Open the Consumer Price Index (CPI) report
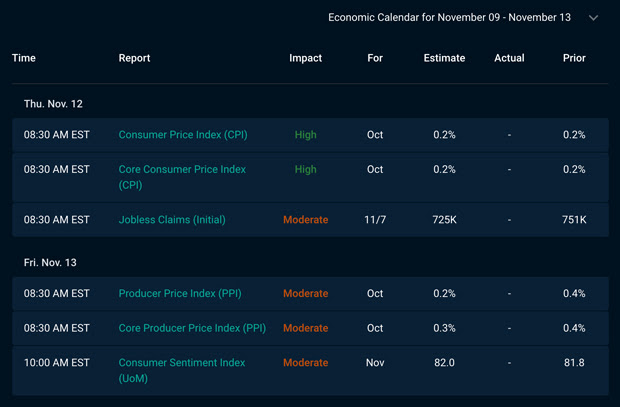 (182, 135)
